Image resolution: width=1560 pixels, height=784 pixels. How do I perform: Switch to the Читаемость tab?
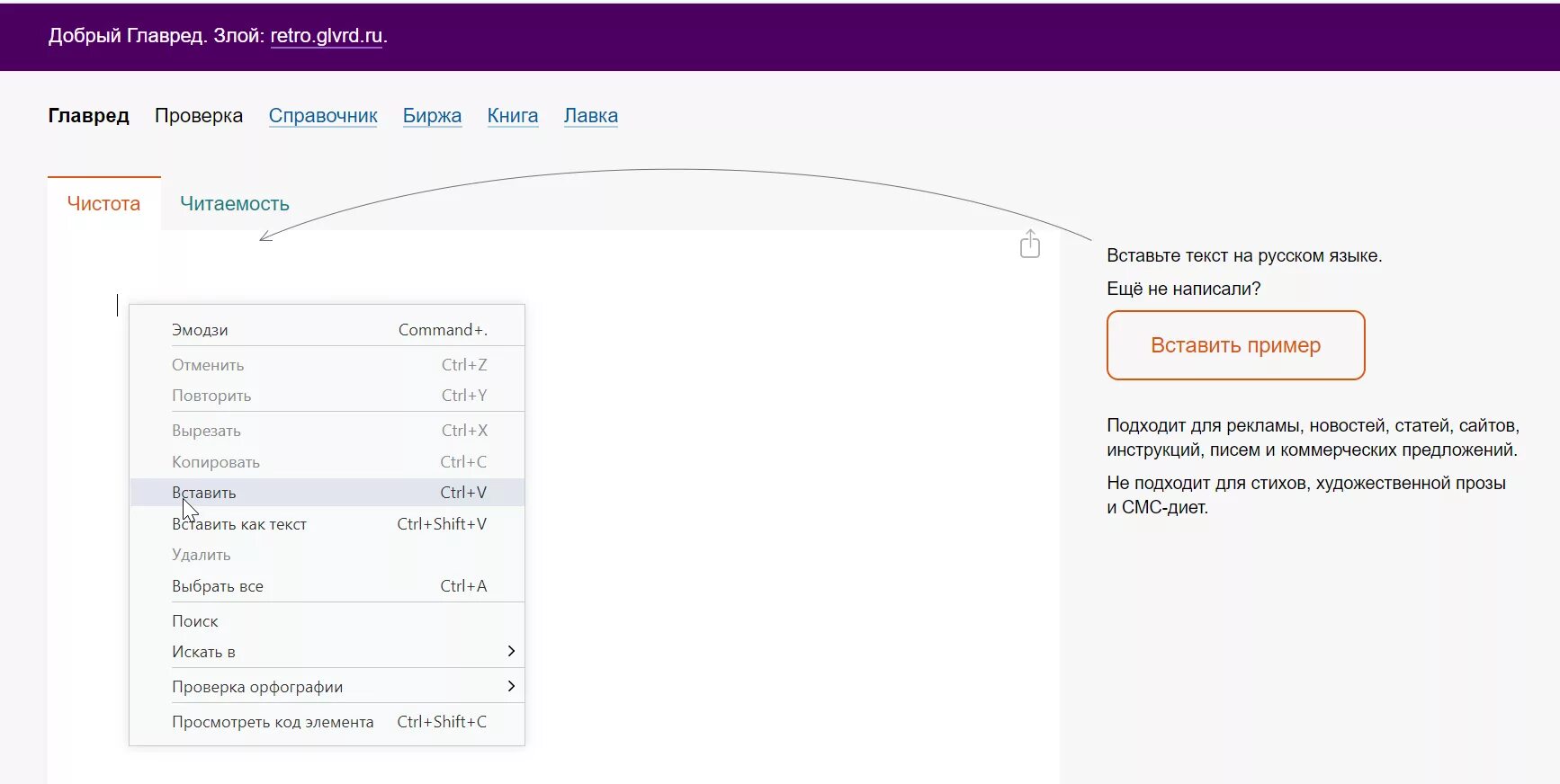(x=235, y=204)
